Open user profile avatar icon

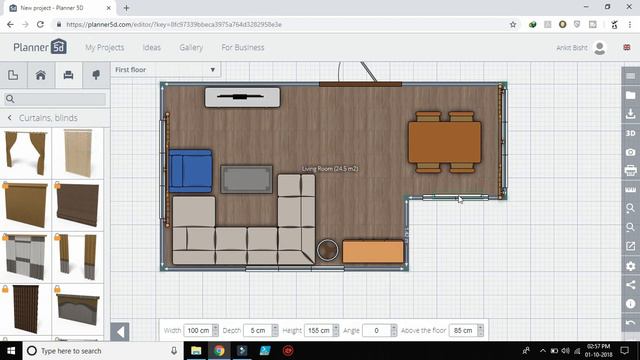[600, 48]
